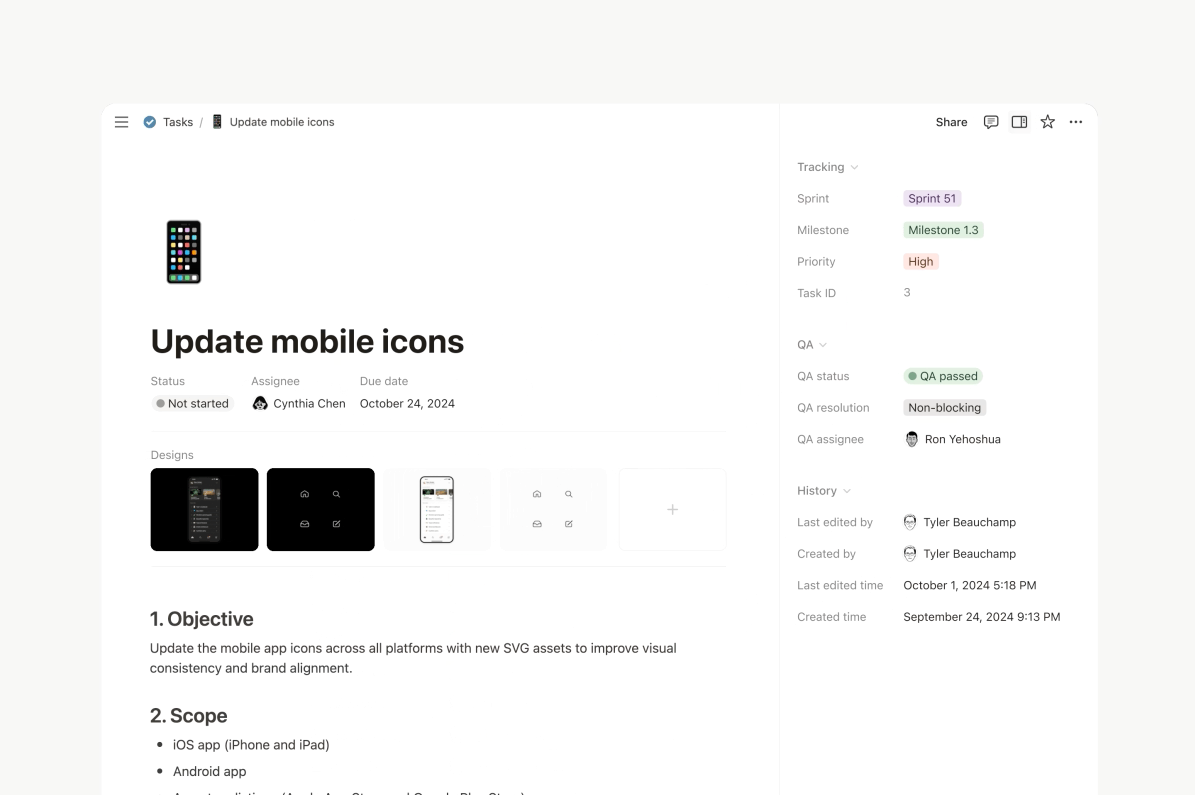Toggle the side peek panel icon
Image resolution: width=1195 pixels, height=795 pixels.
pyautogui.click(x=1018, y=122)
